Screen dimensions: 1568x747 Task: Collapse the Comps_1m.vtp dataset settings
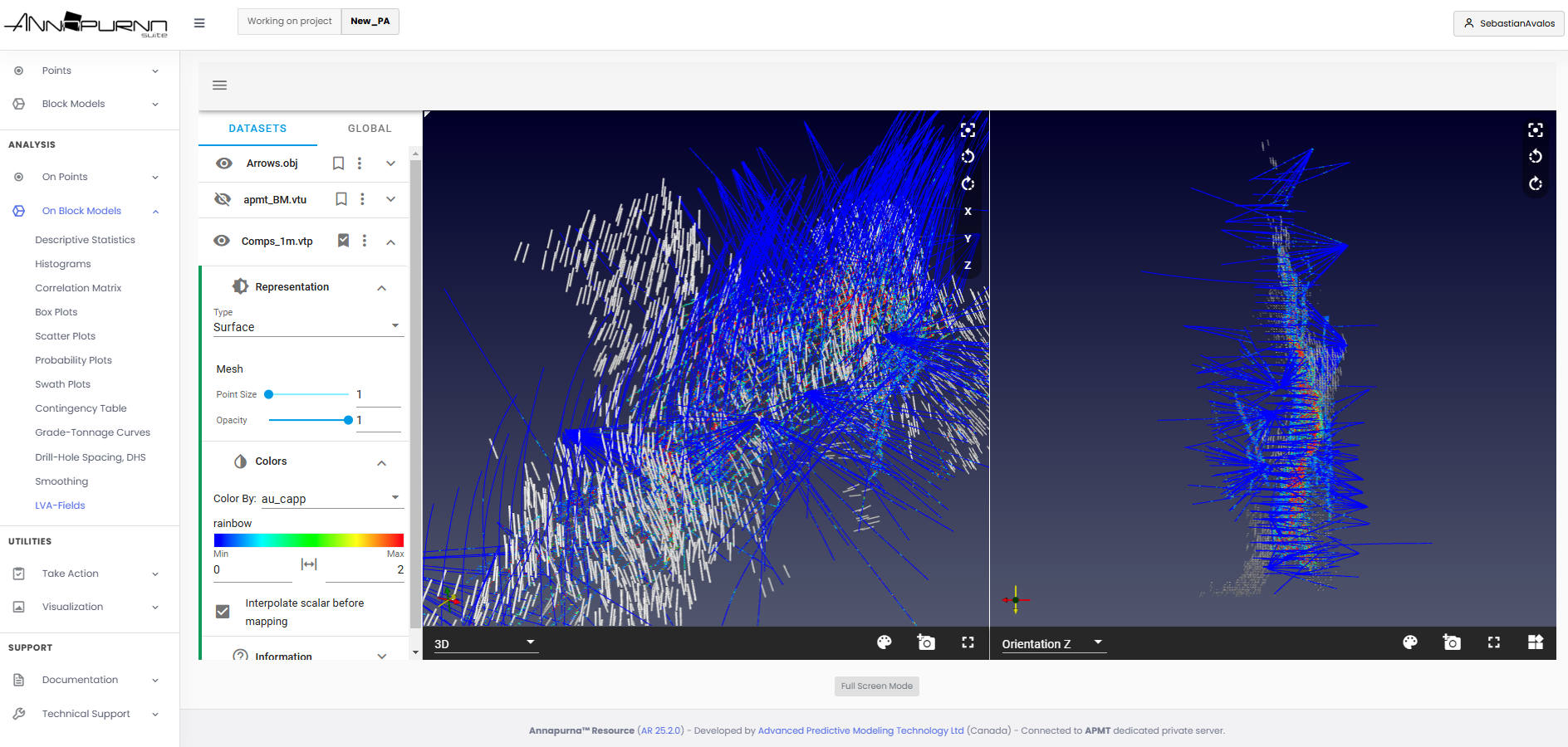391,242
